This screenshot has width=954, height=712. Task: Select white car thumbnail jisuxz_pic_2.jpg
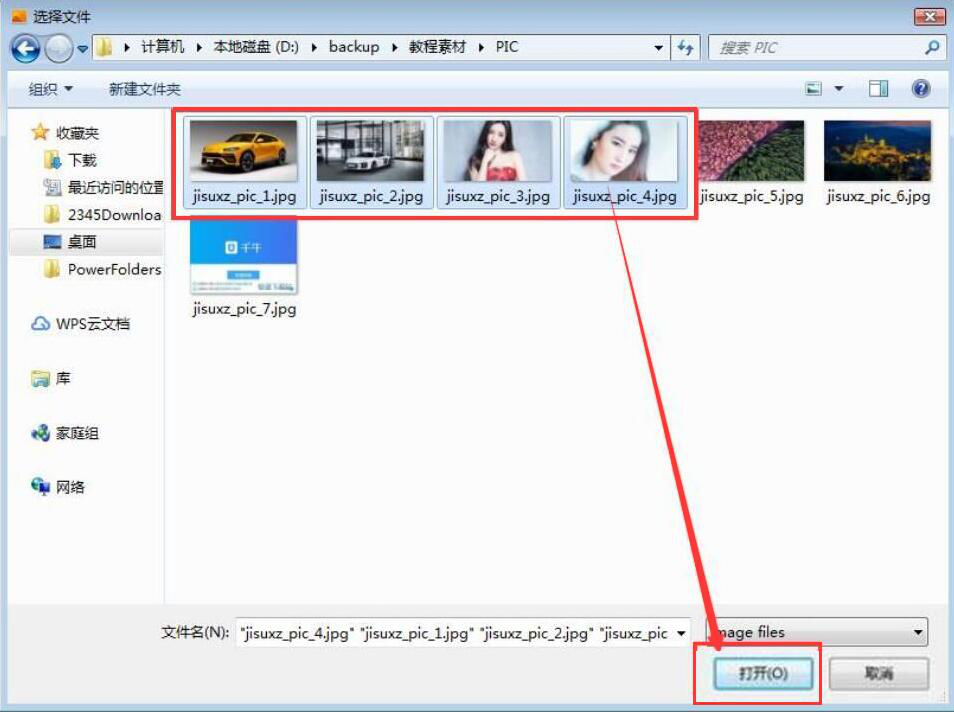point(370,151)
